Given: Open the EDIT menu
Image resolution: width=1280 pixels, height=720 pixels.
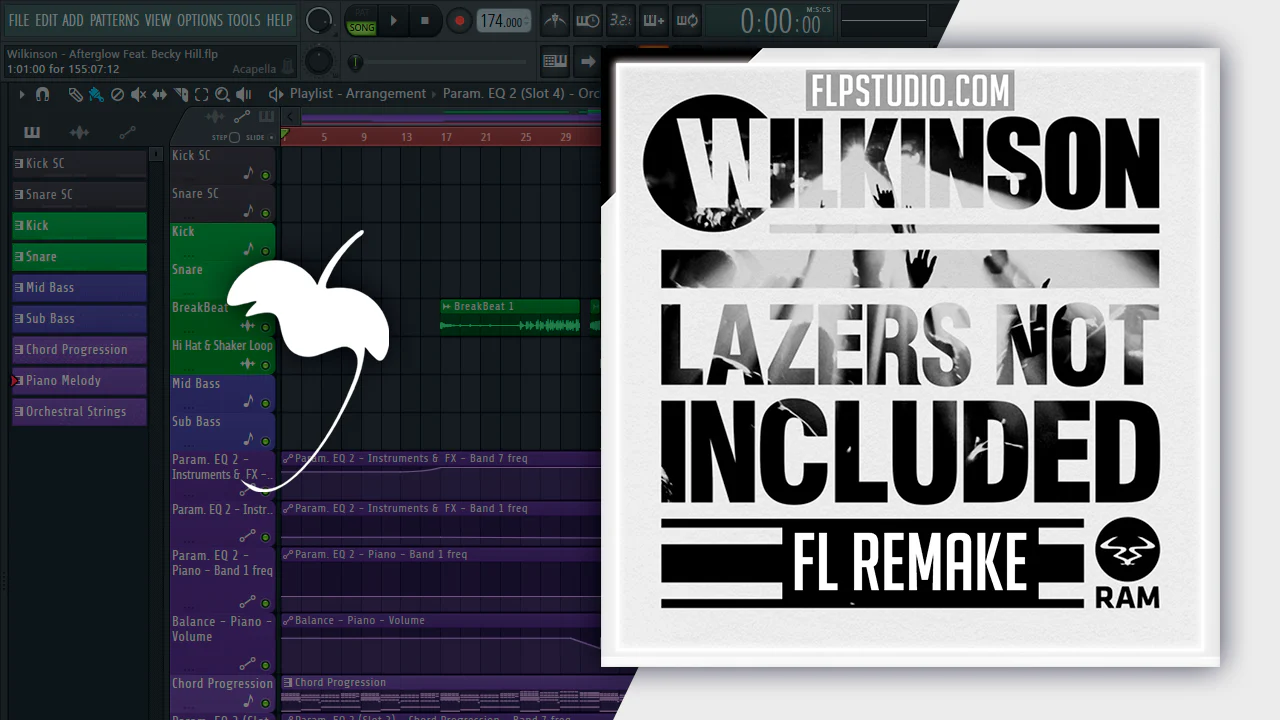Looking at the screenshot, I should [x=46, y=20].
